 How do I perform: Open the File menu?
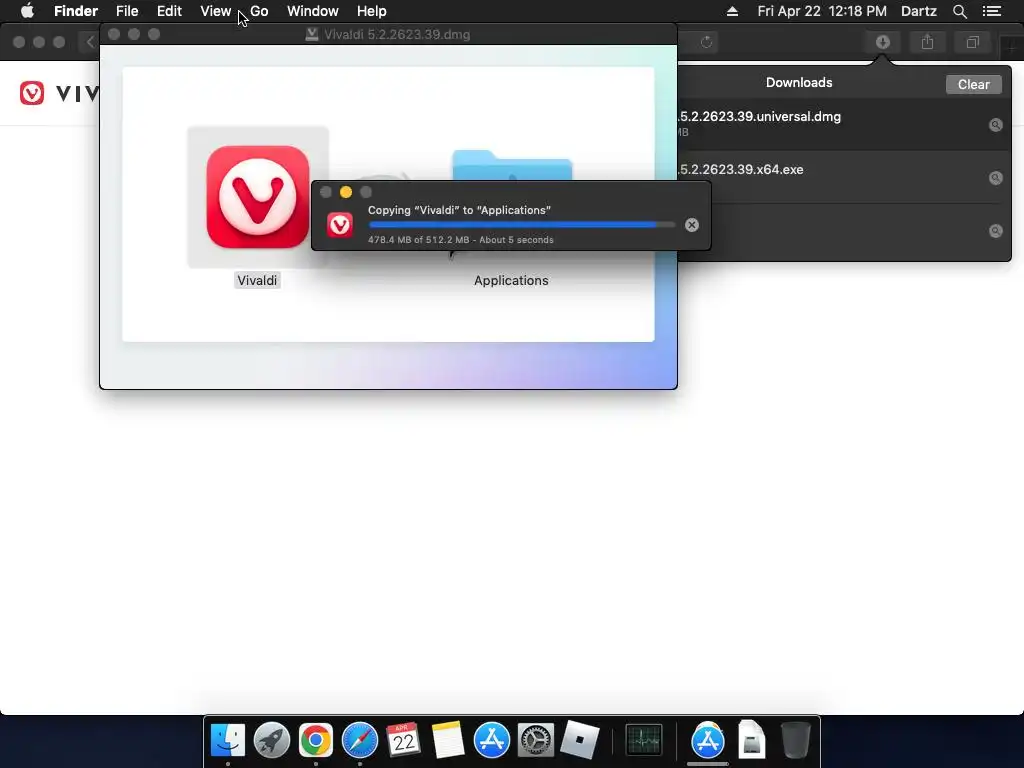[127, 11]
